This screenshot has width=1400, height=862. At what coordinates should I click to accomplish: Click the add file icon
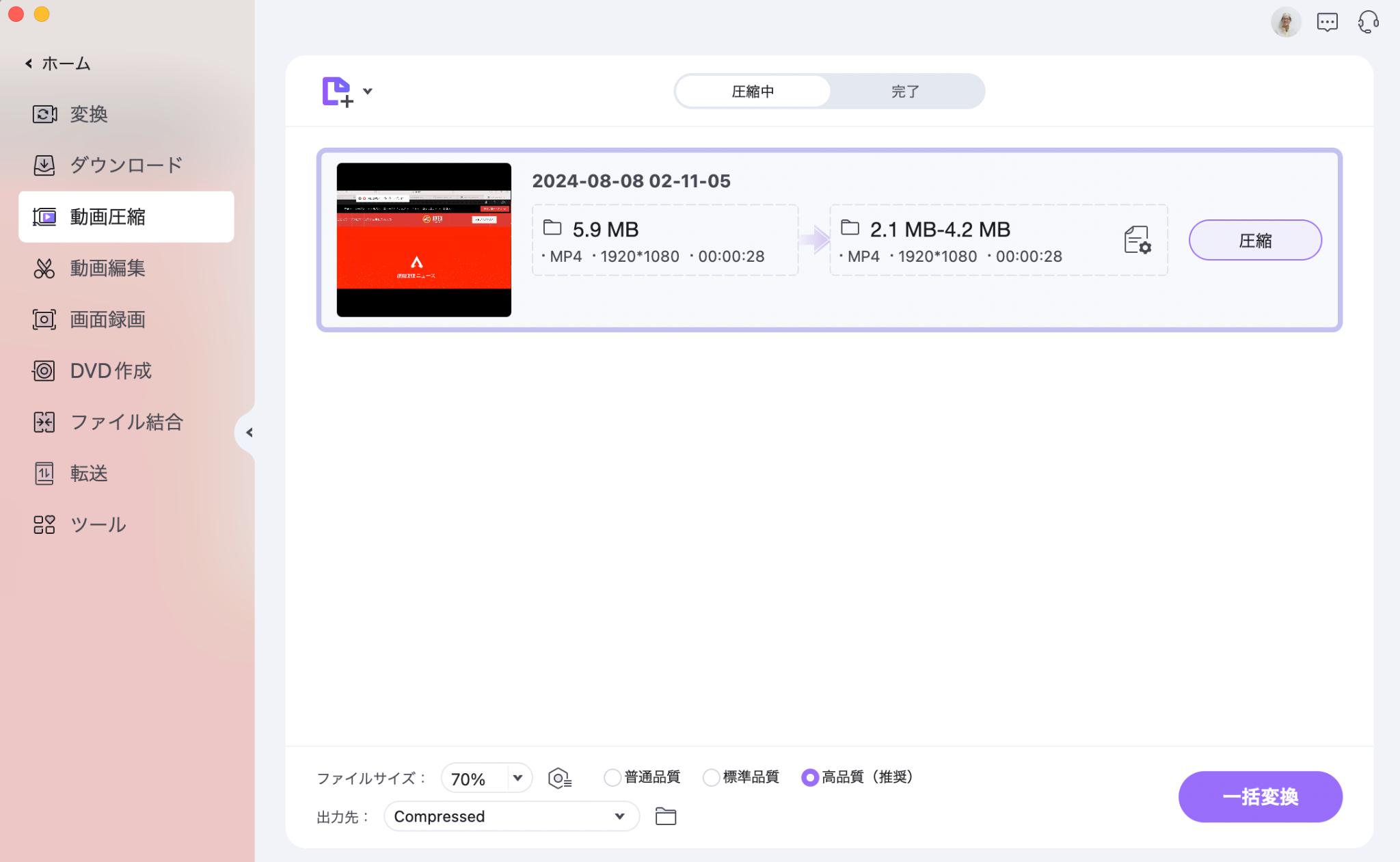tap(338, 92)
